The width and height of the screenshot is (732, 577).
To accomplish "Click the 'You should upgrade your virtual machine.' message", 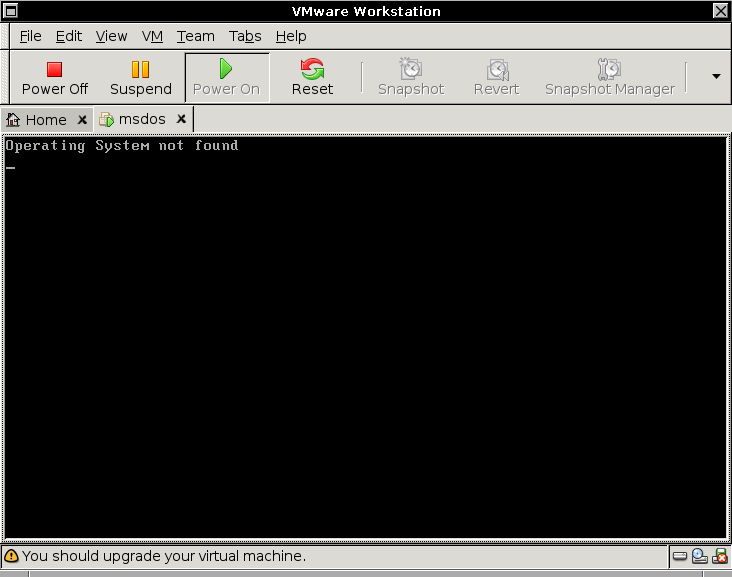I will click(164, 556).
